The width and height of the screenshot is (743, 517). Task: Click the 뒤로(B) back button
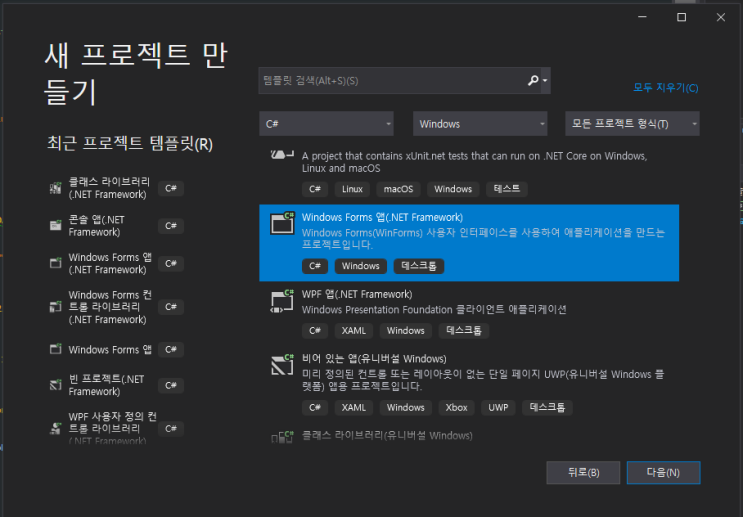click(583, 472)
